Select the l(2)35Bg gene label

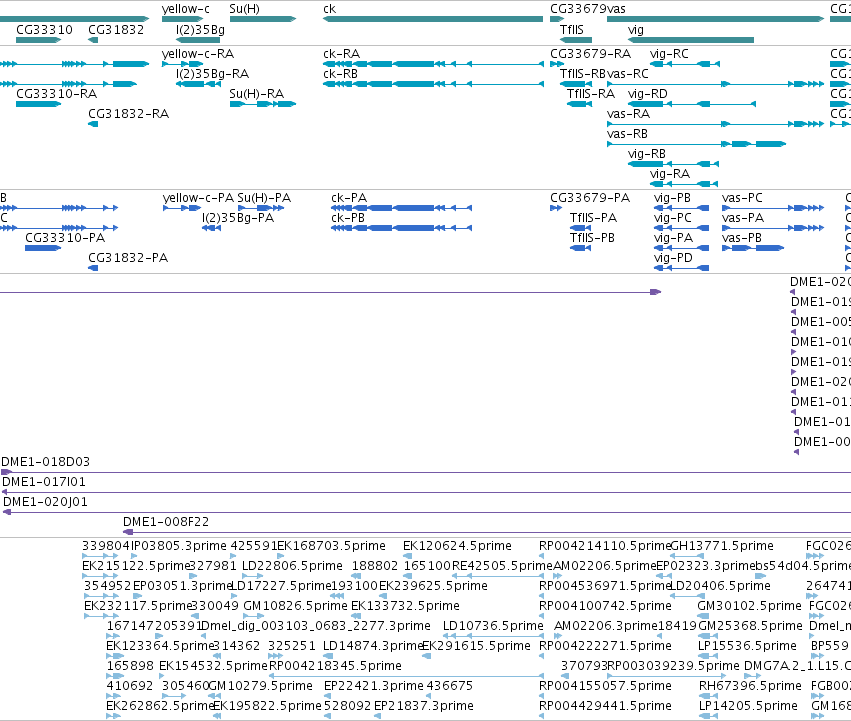click(200, 30)
